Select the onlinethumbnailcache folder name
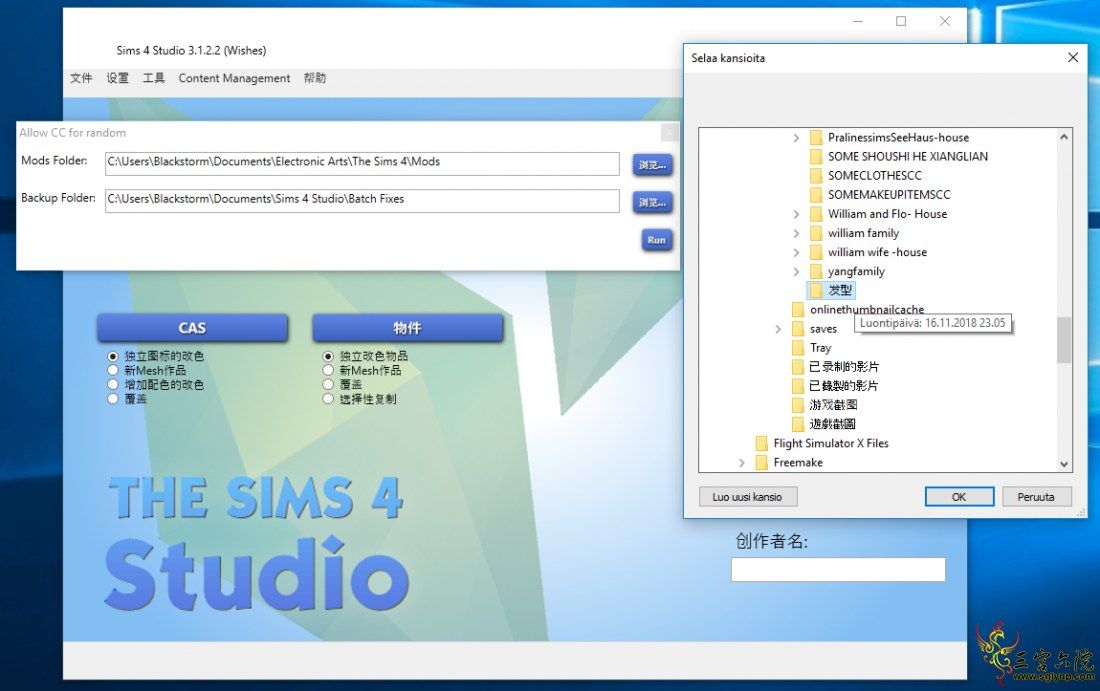This screenshot has height=691, width=1100. pos(866,309)
